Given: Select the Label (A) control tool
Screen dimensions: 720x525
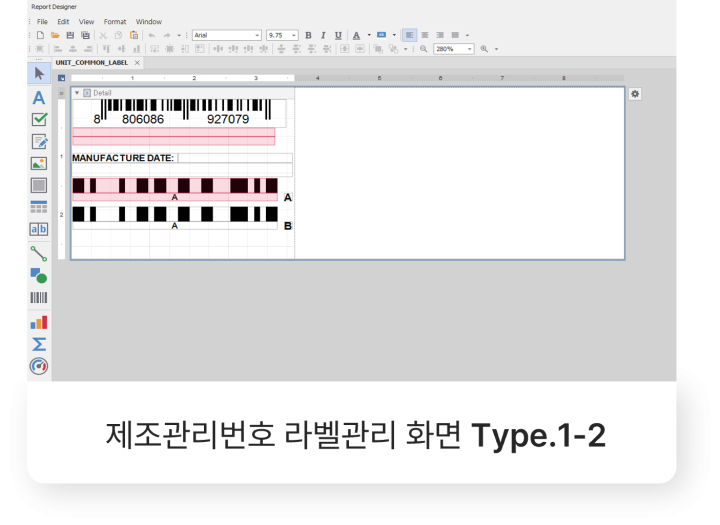Looking at the screenshot, I should (x=39, y=98).
